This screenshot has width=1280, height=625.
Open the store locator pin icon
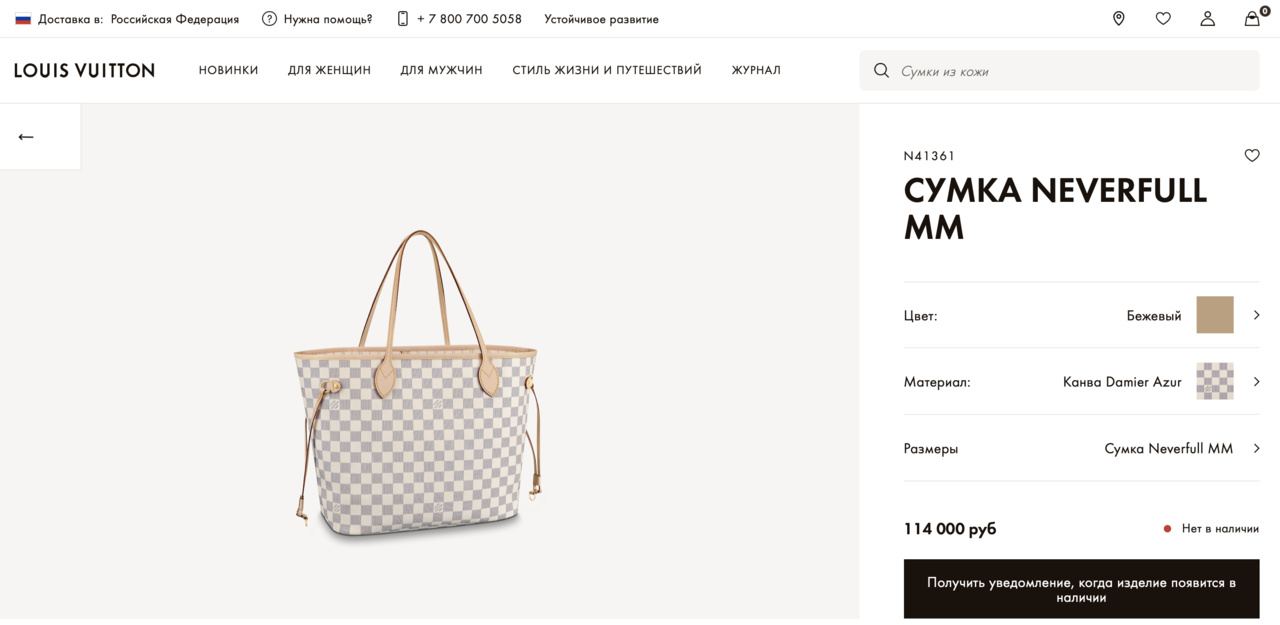click(1118, 19)
